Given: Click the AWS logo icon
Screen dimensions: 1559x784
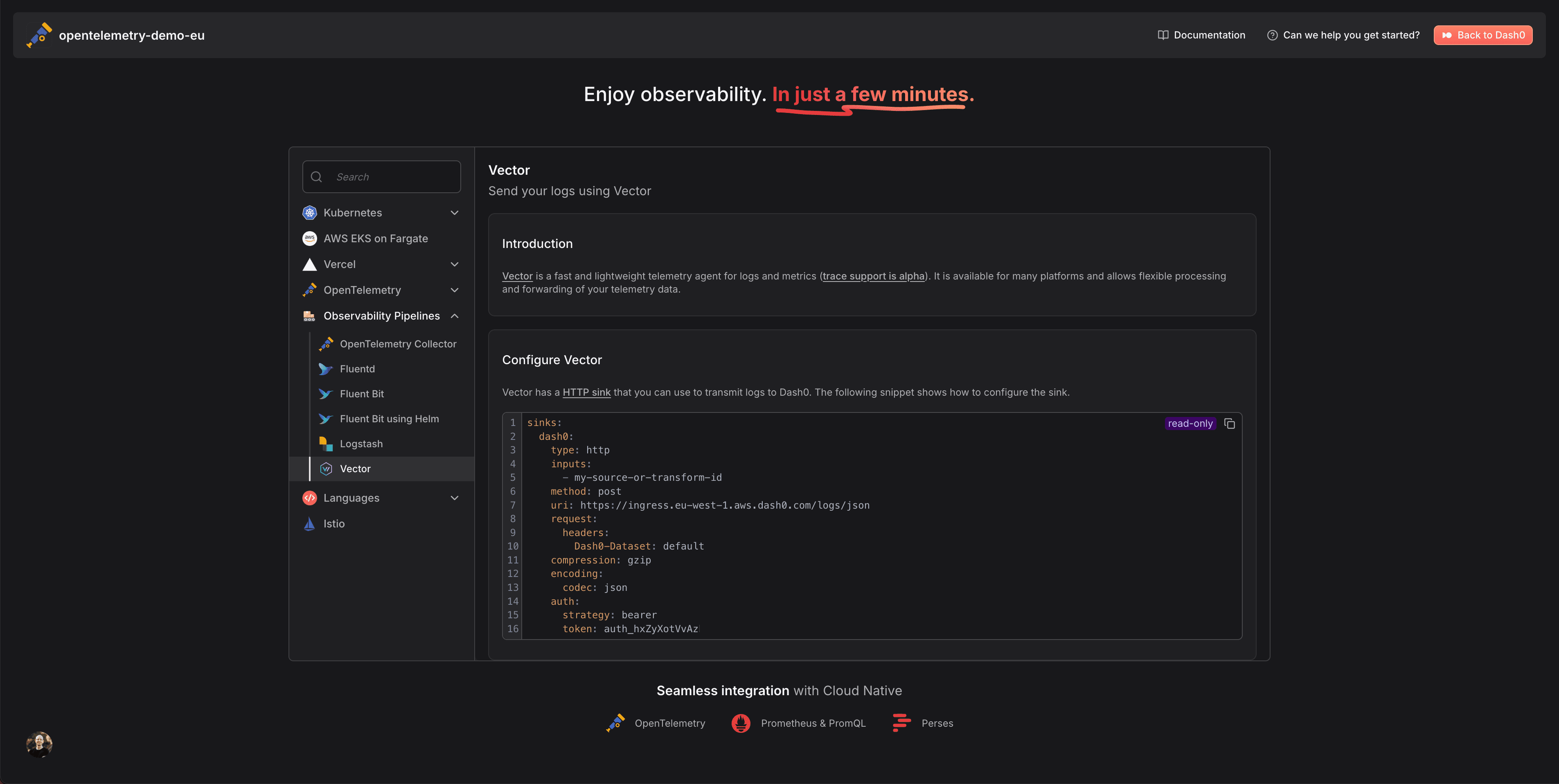Looking at the screenshot, I should (x=309, y=239).
